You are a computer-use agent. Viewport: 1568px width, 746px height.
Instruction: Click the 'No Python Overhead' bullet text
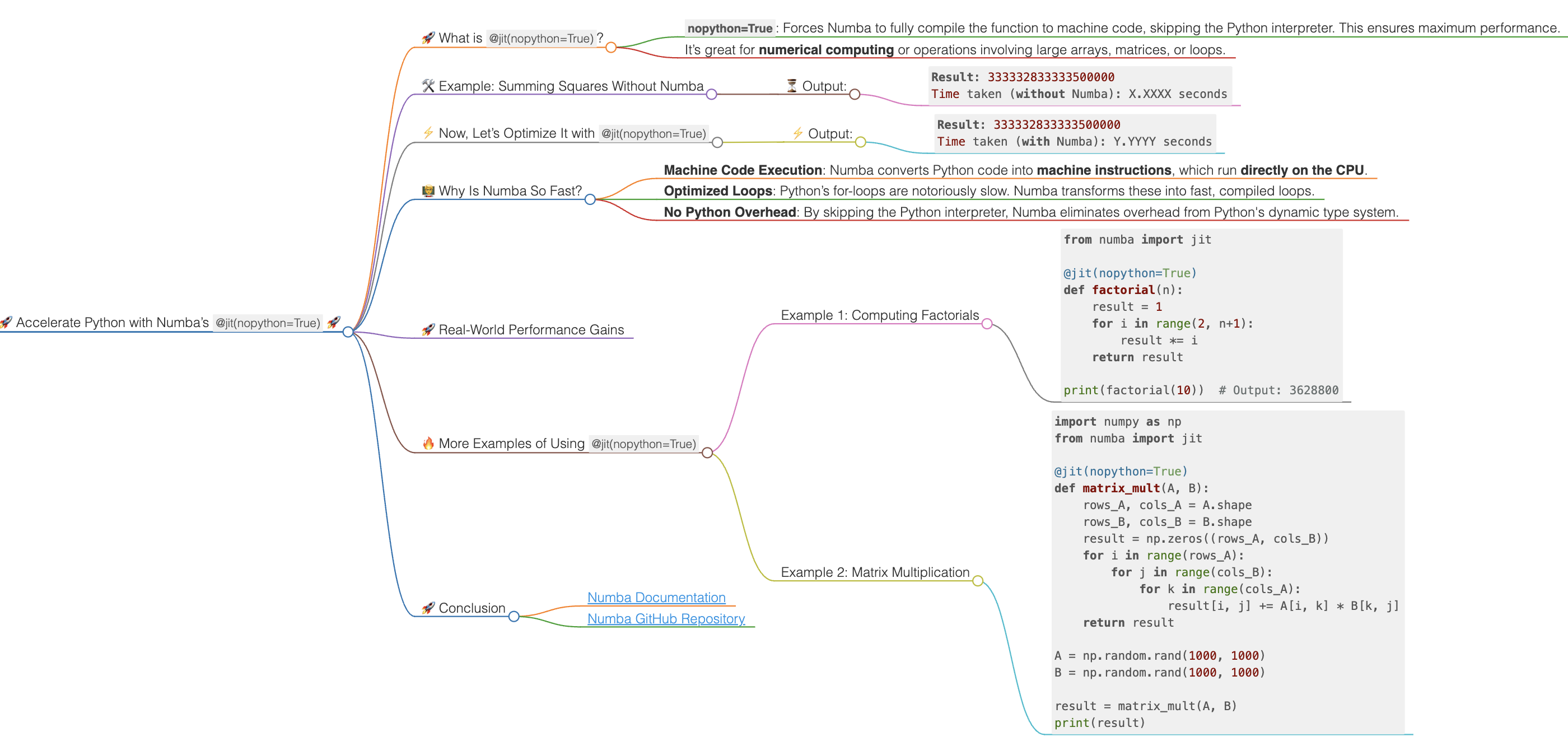(x=1030, y=212)
